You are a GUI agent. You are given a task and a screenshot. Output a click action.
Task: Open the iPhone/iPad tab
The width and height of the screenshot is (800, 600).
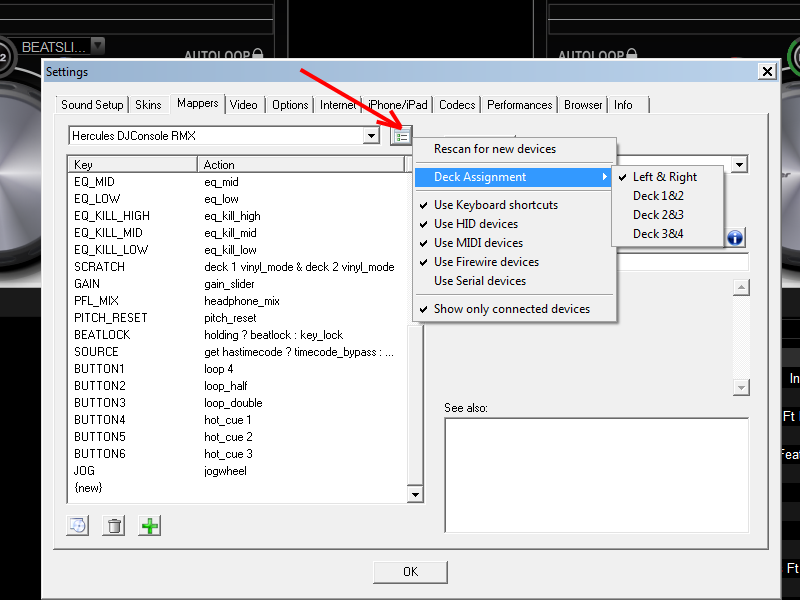(397, 105)
